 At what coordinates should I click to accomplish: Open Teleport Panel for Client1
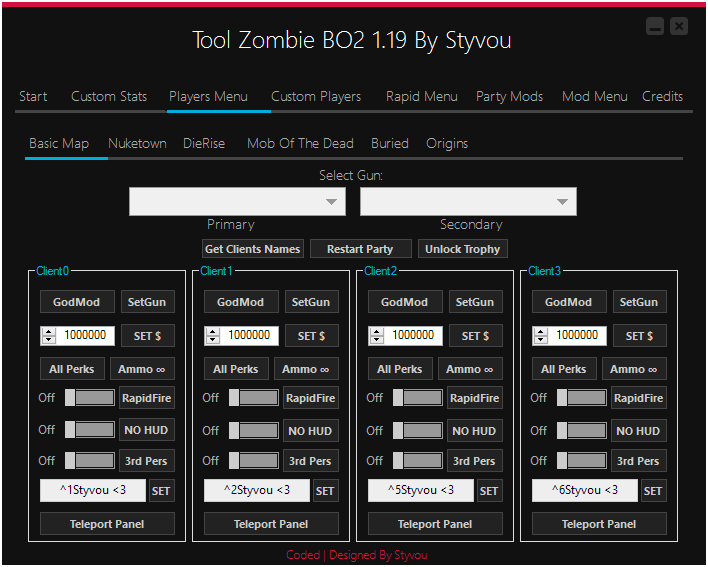271,524
